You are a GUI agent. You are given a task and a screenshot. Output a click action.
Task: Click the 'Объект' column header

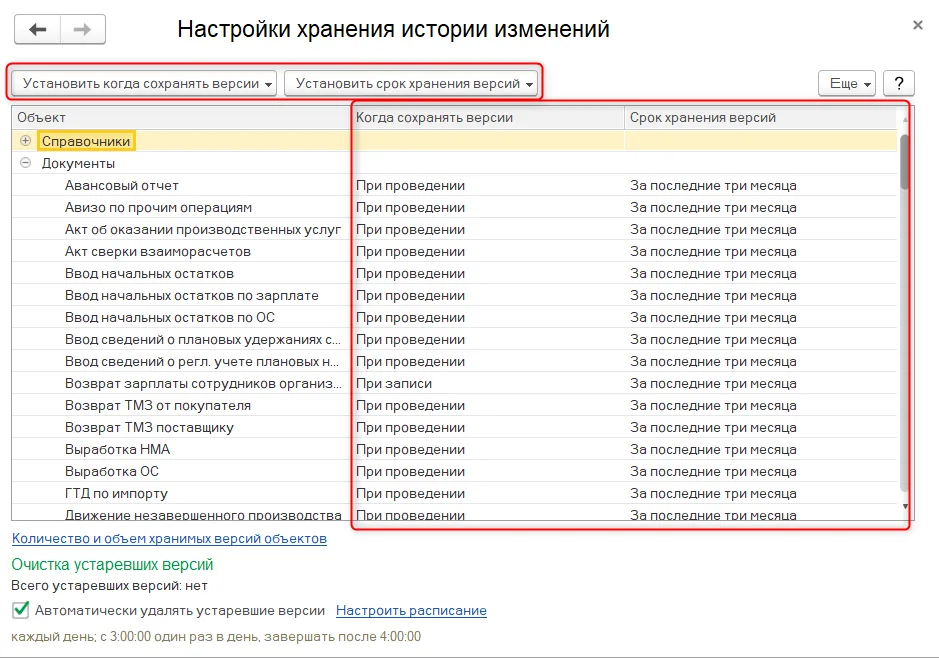181,117
